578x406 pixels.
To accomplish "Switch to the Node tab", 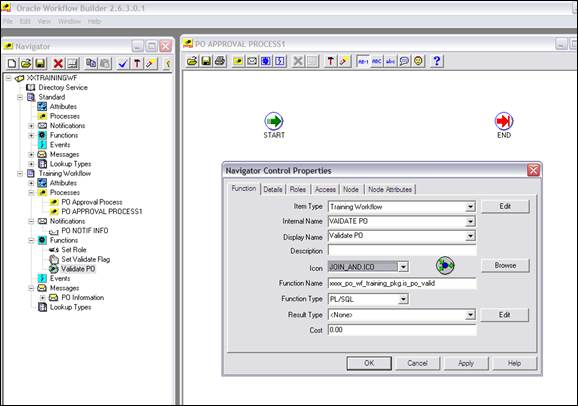I will coord(351,190).
